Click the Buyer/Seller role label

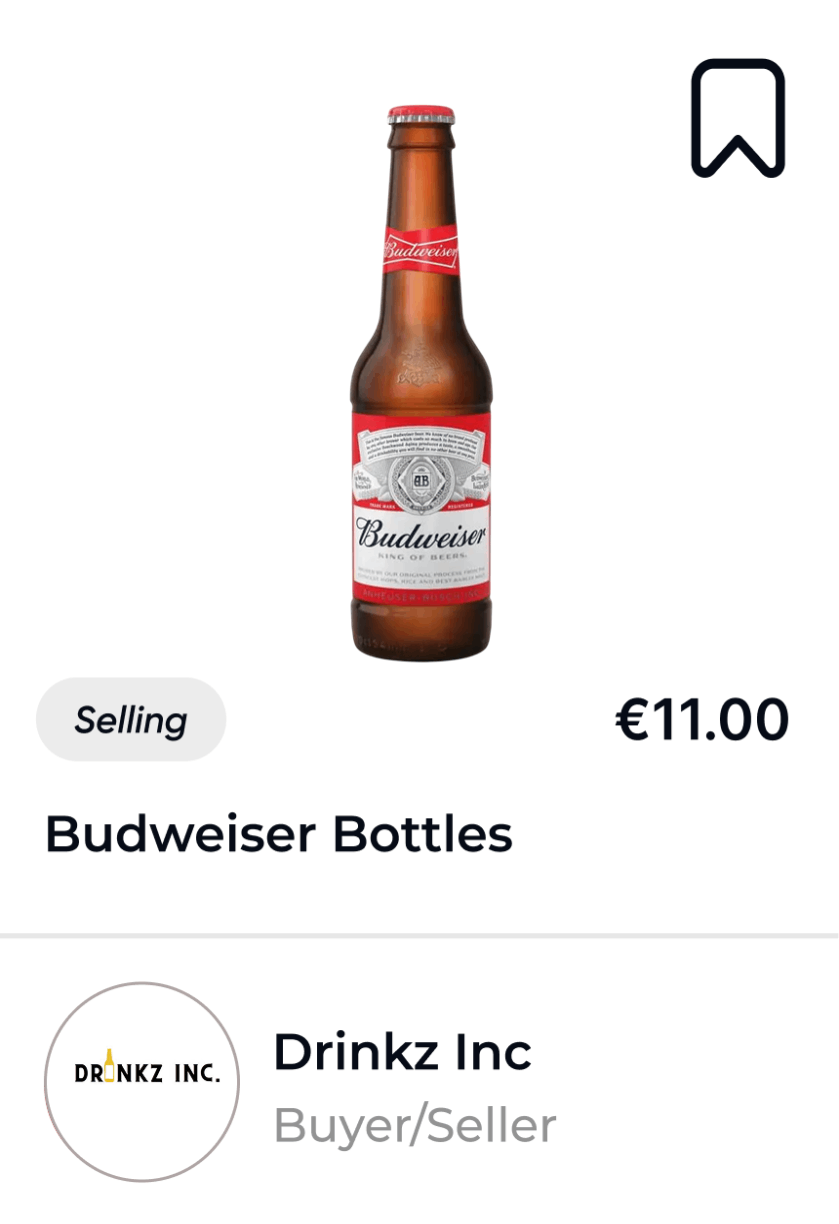pyautogui.click(x=414, y=1126)
